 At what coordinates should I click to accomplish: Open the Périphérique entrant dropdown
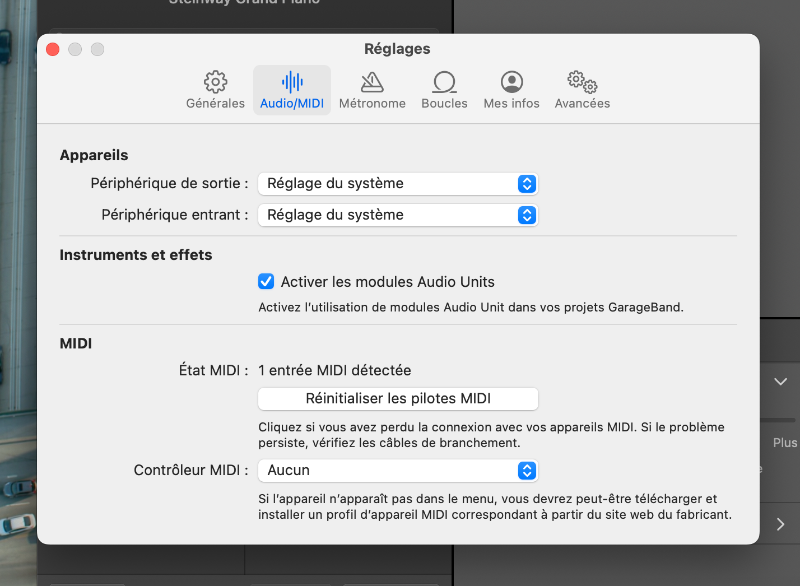[x=398, y=215]
